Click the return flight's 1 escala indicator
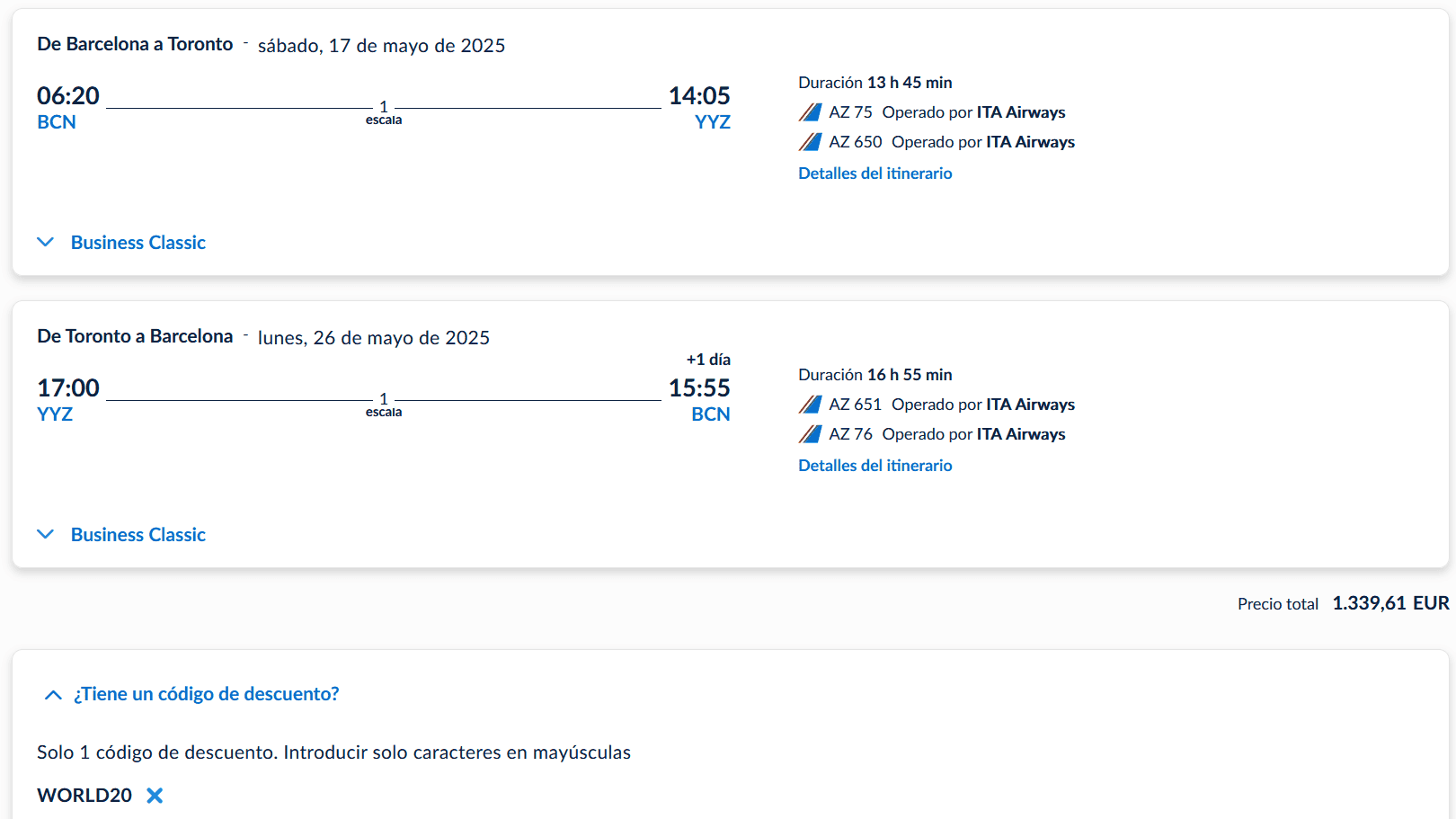Viewport: 1456px width, 819px height. pos(384,405)
